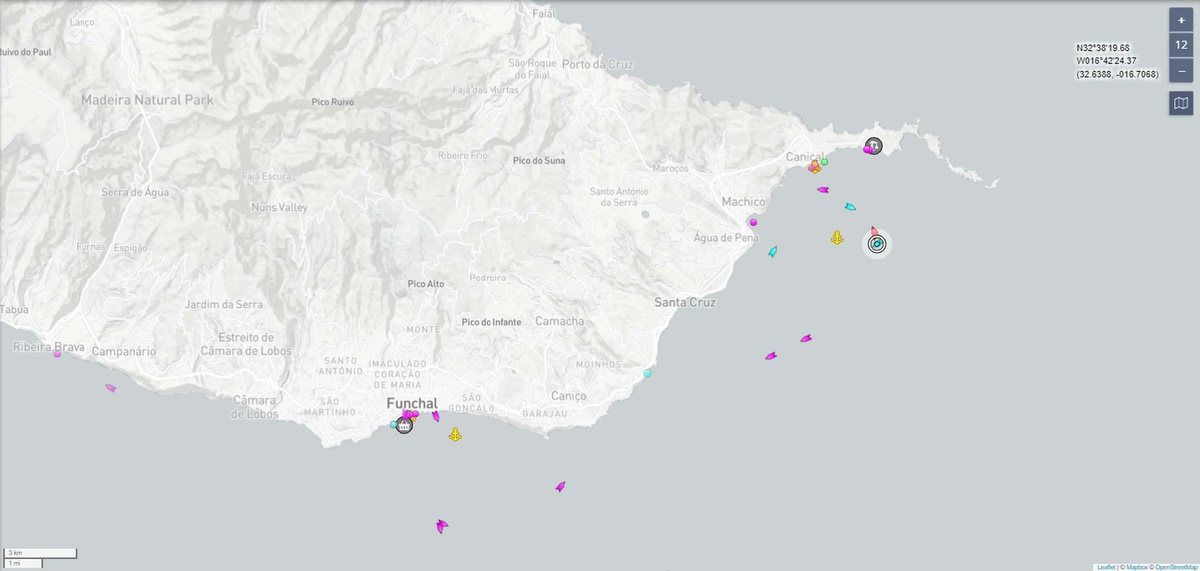Open the OpenStreetMap attribution link
Image resolution: width=1200 pixels, height=571 pixels.
point(1175,567)
